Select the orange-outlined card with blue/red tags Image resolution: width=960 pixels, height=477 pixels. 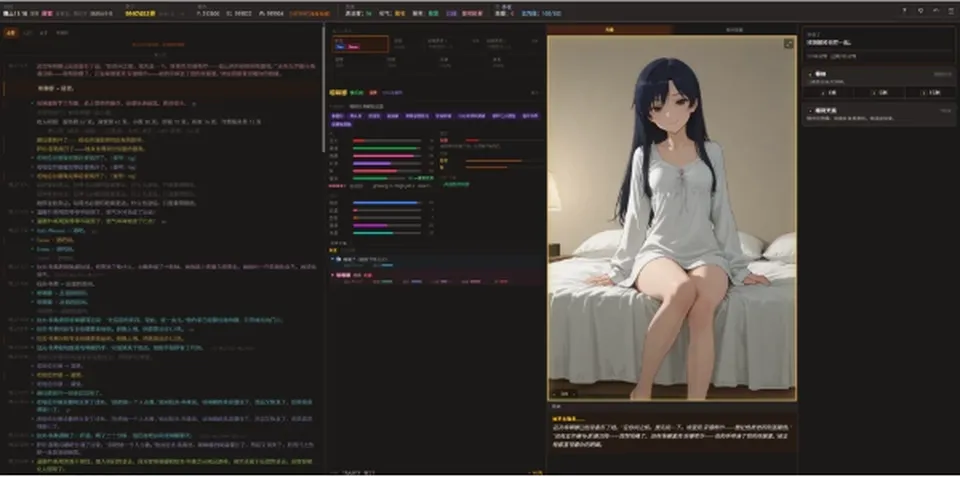360,44
